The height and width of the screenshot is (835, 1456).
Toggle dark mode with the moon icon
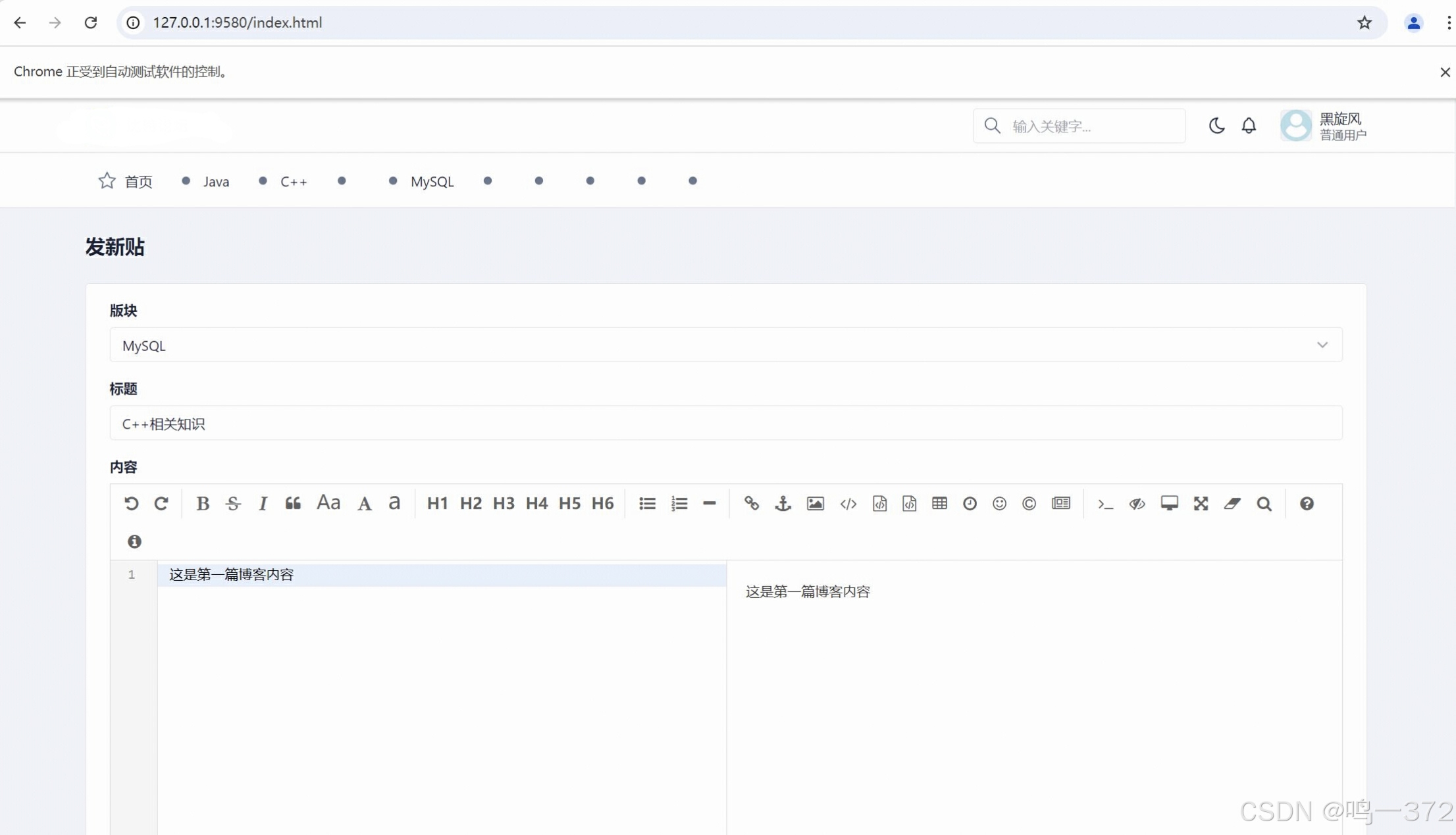[x=1216, y=125]
